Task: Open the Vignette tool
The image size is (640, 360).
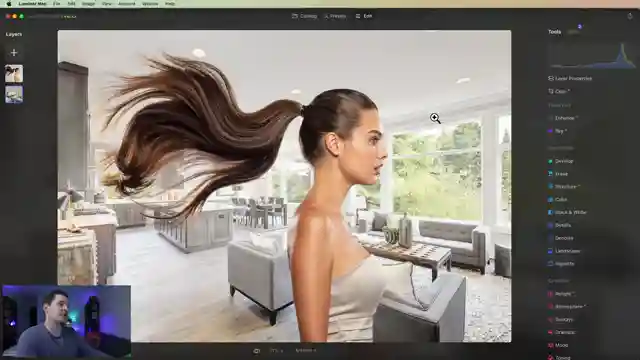Action: click(x=562, y=264)
